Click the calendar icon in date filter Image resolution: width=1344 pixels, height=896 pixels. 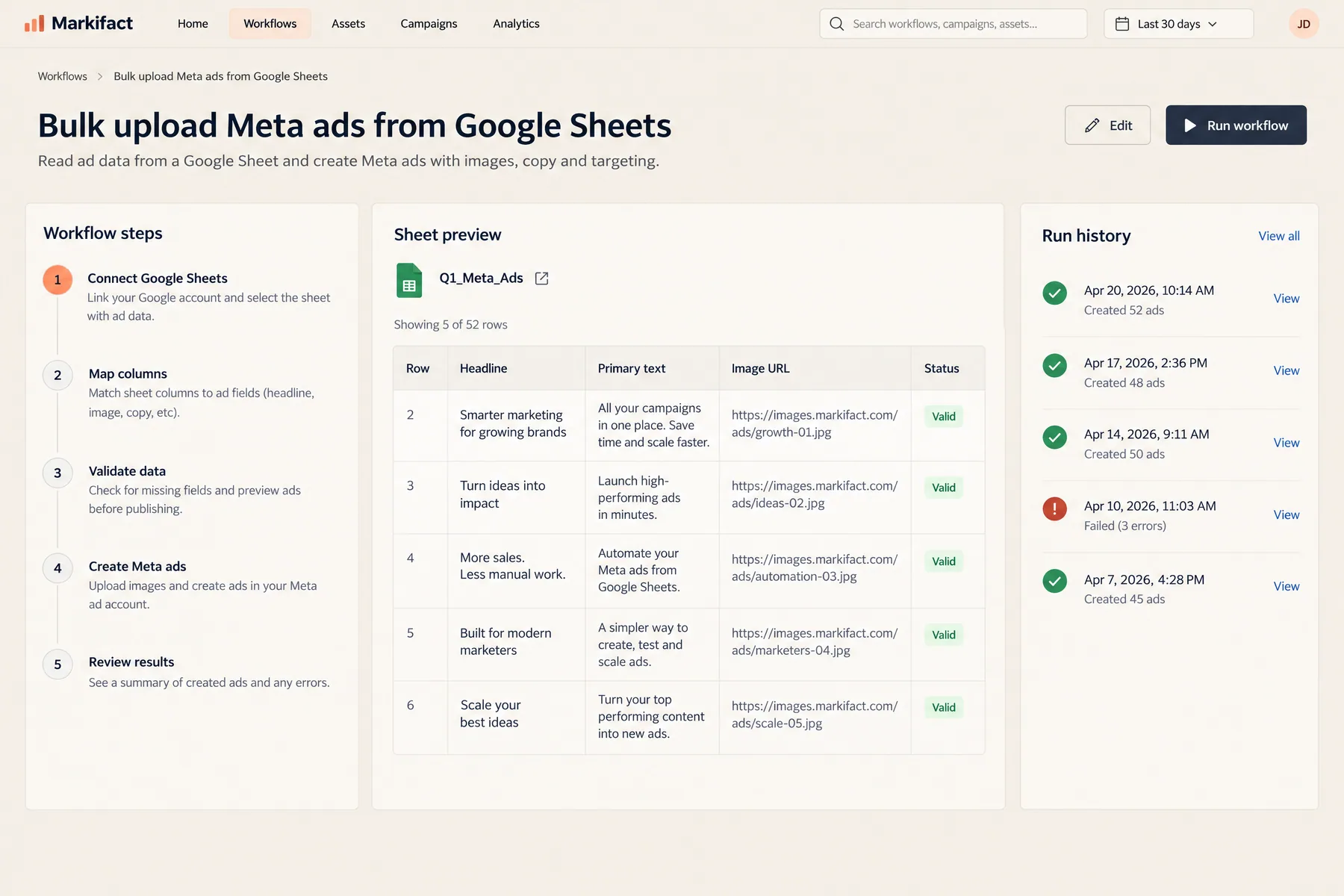point(1121,24)
